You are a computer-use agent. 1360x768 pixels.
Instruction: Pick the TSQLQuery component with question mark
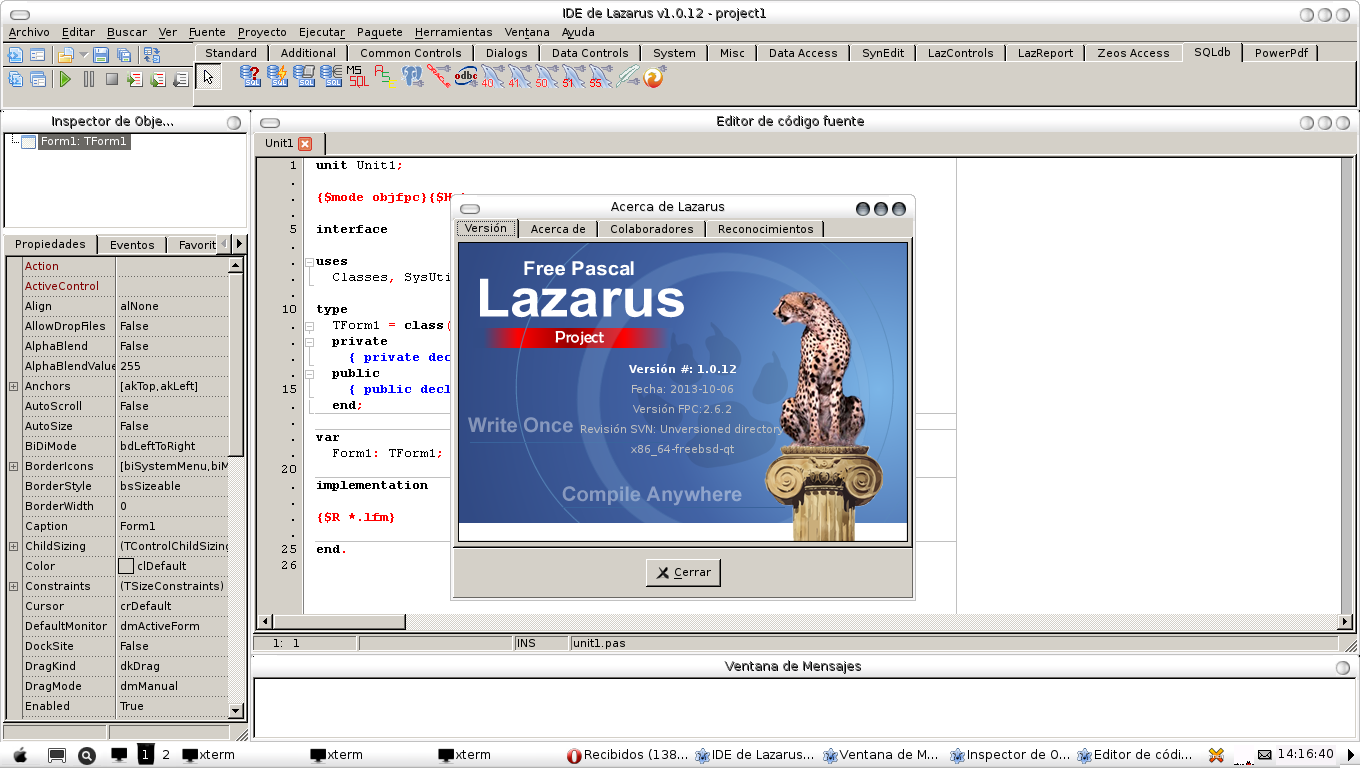pyautogui.click(x=250, y=76)
